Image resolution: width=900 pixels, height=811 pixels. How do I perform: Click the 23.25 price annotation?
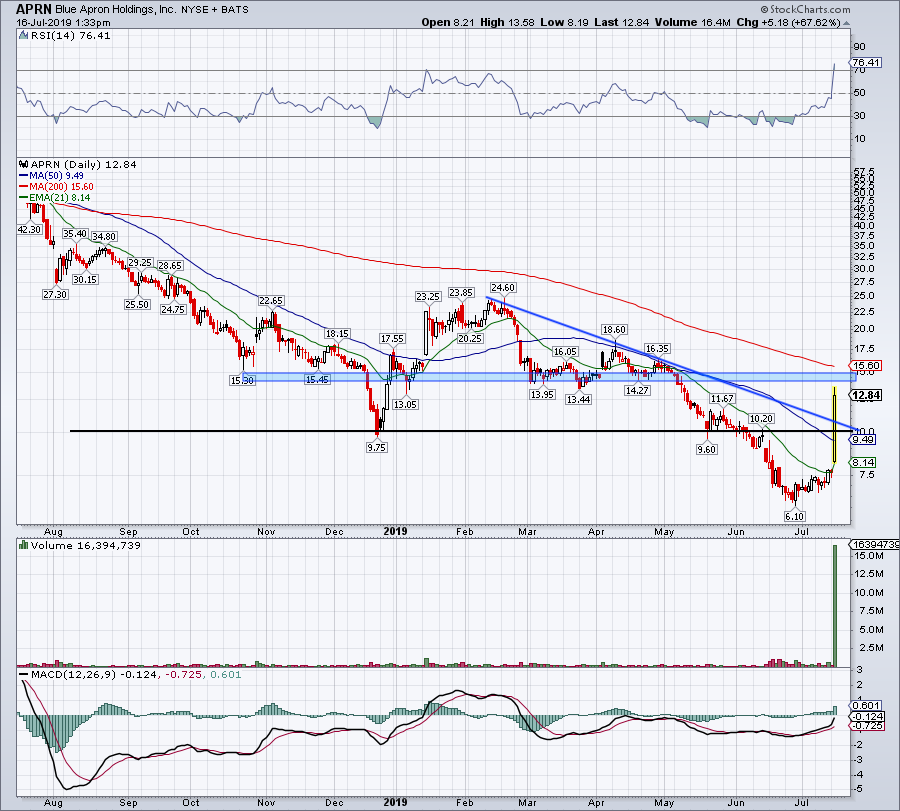tap(428, 297)
